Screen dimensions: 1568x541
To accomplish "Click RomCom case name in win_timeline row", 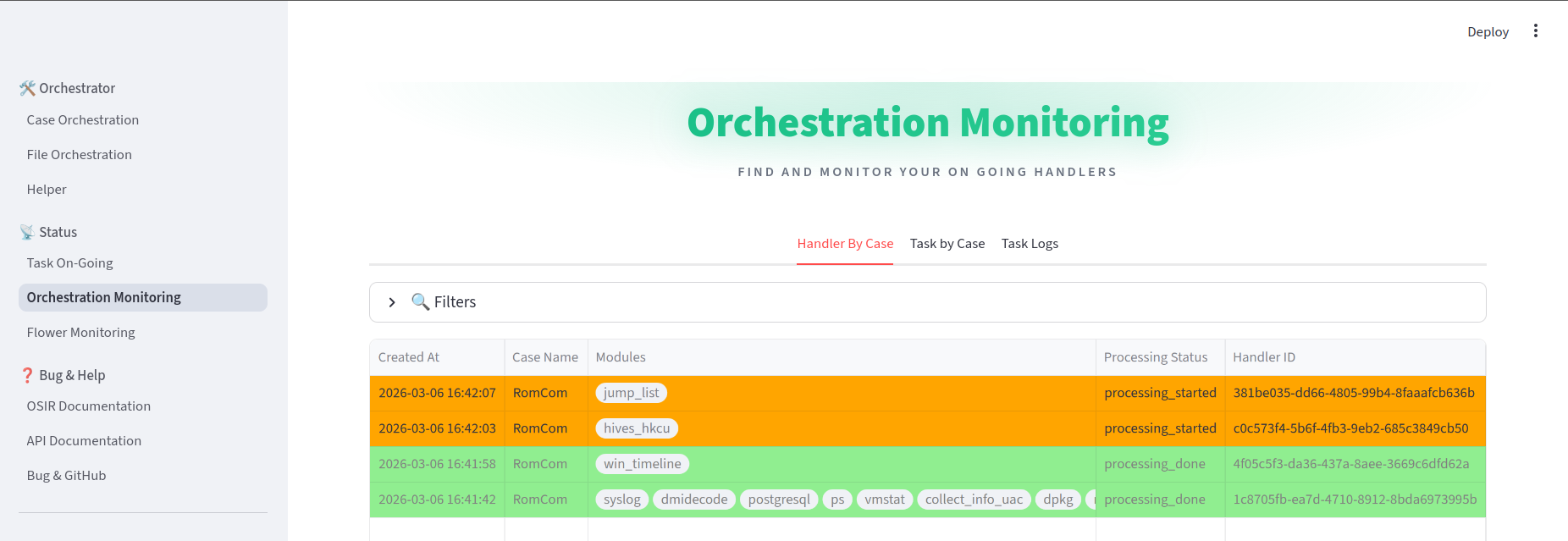I will click(x=546, y=464).
